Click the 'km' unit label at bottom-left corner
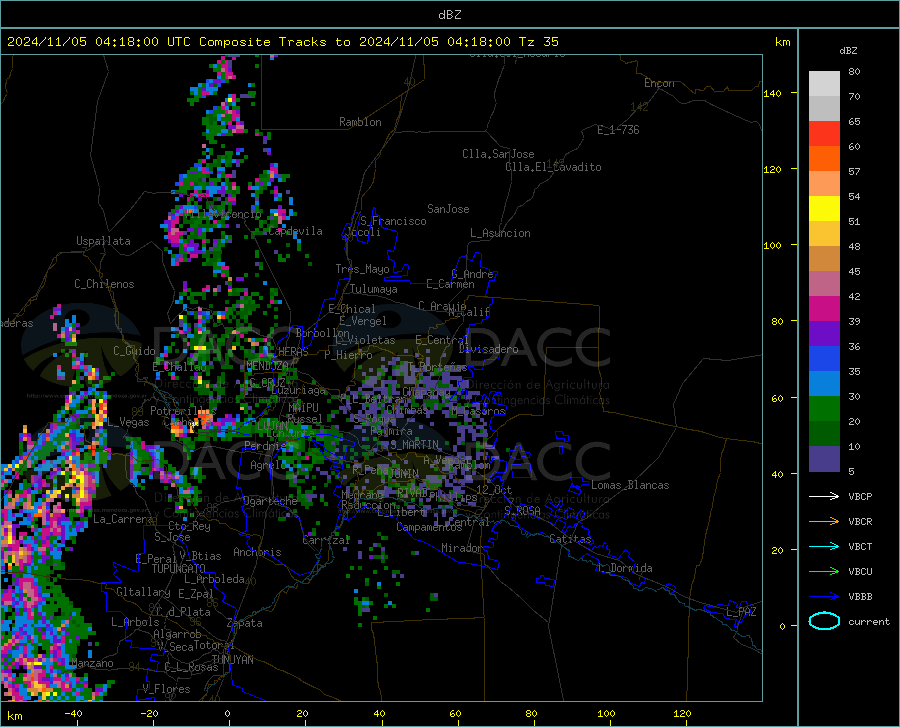 pos(14,716)
